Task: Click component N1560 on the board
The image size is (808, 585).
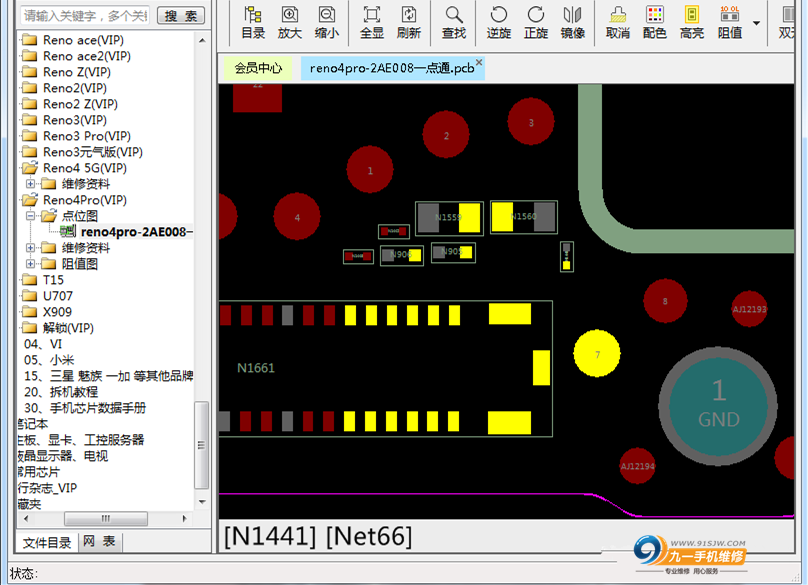Action: 524,217
